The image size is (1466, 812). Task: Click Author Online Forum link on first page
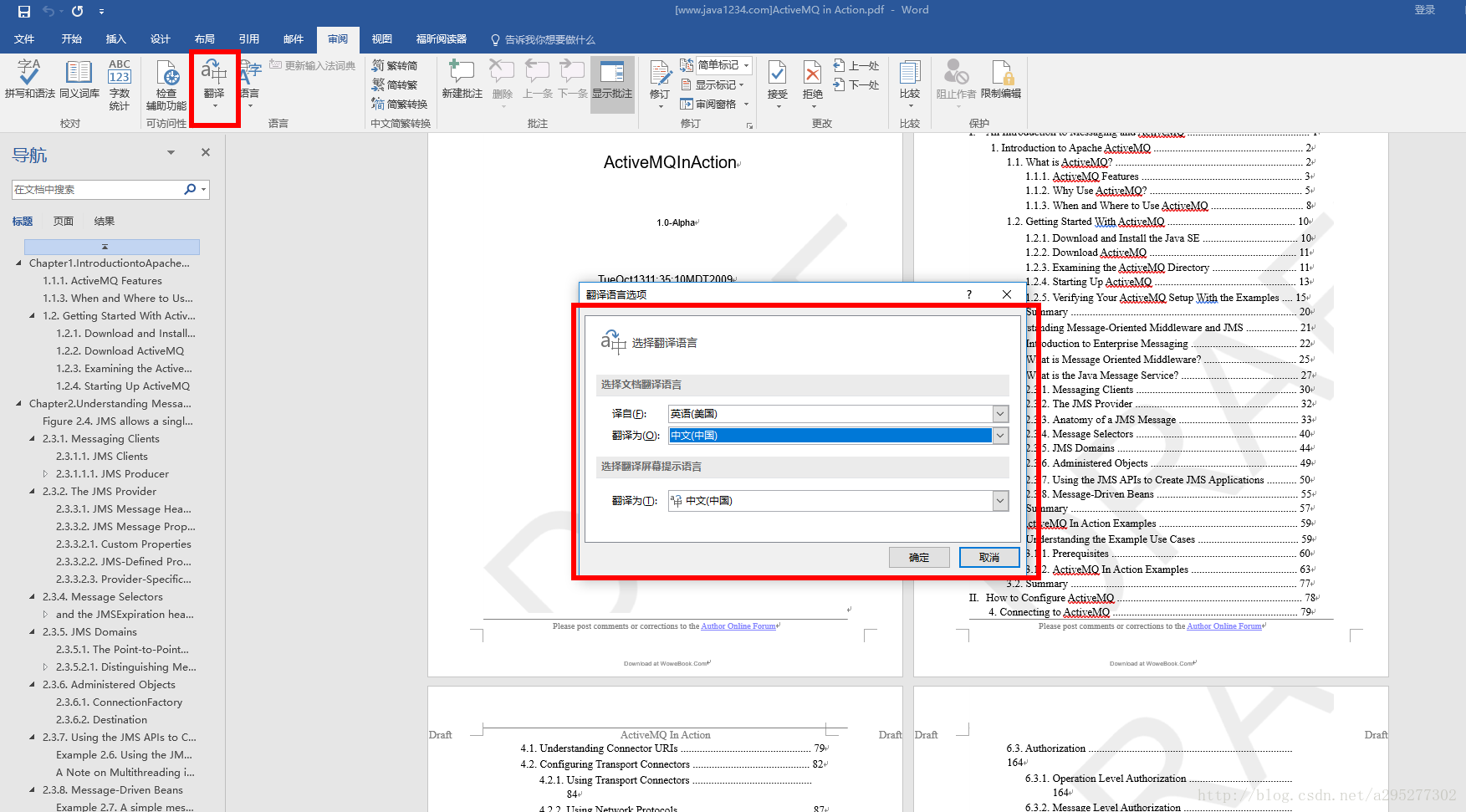738,626
